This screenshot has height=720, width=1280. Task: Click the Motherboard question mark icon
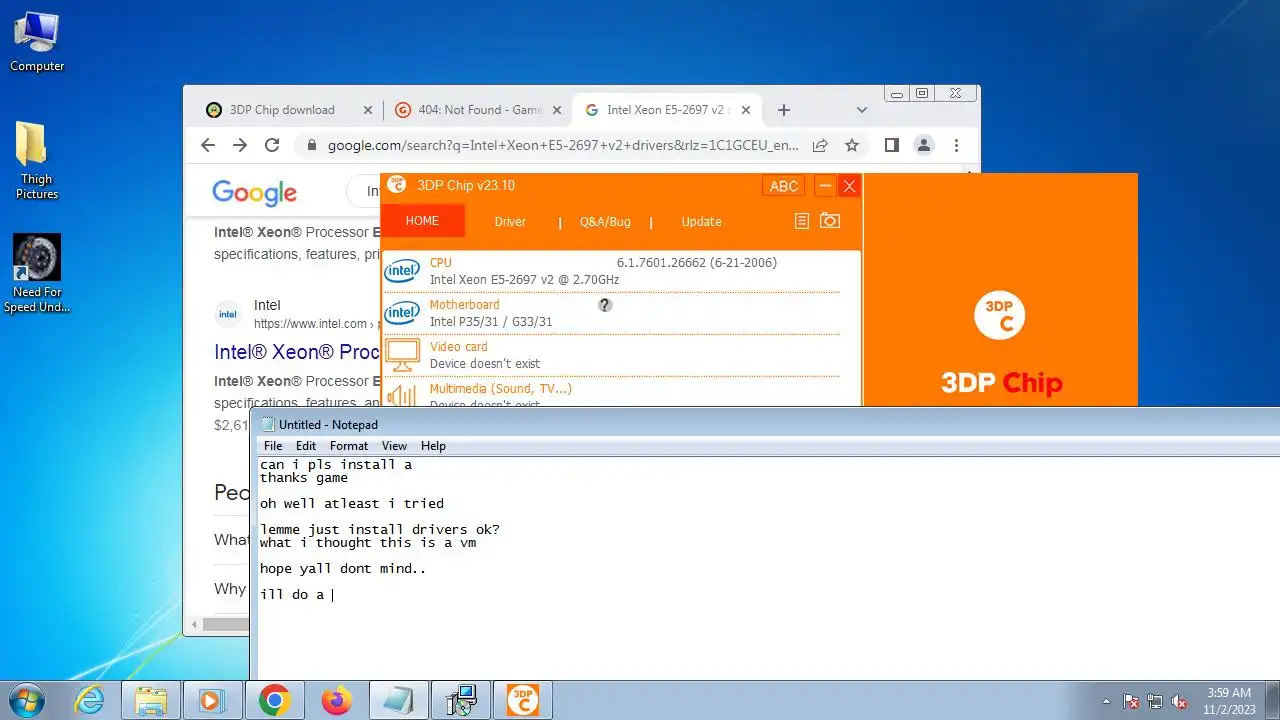tap(604, 305)
